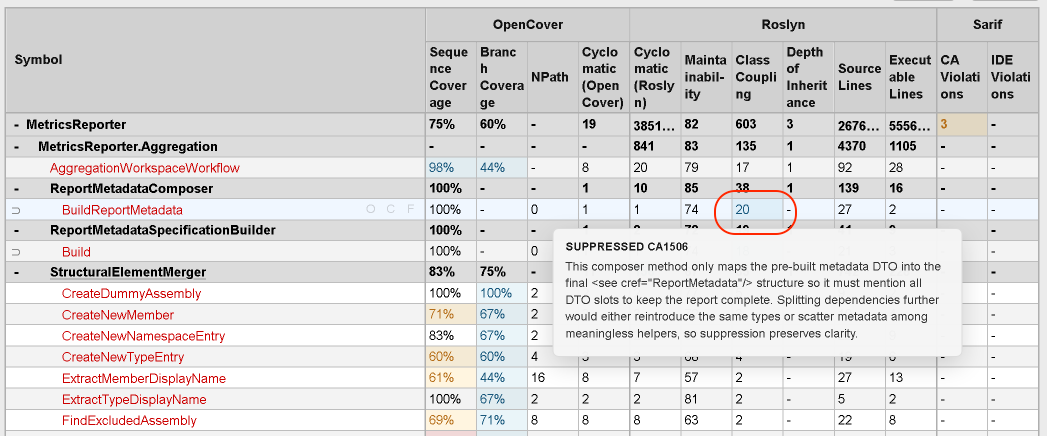Click the Sequence Coverage column header
Screen dimensions: 1047x436
[449, 77]
